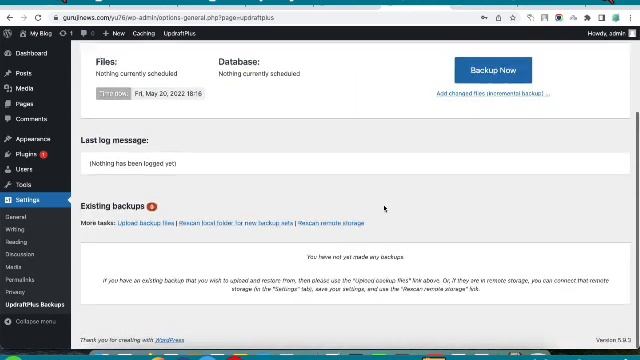Click Rescan local folder for new backup sets
Screen dimensions: 640x360
click(x=236, y=223)
